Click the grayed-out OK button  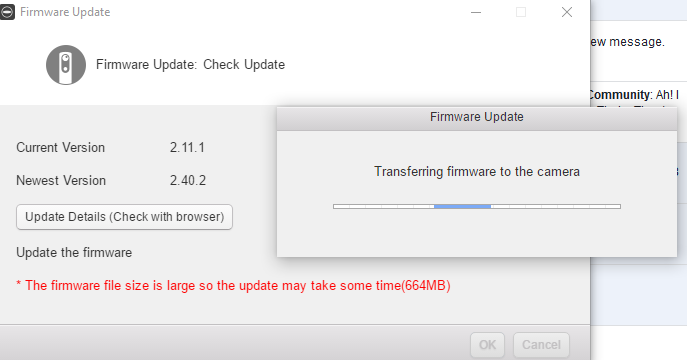click(x=487, y=345)
